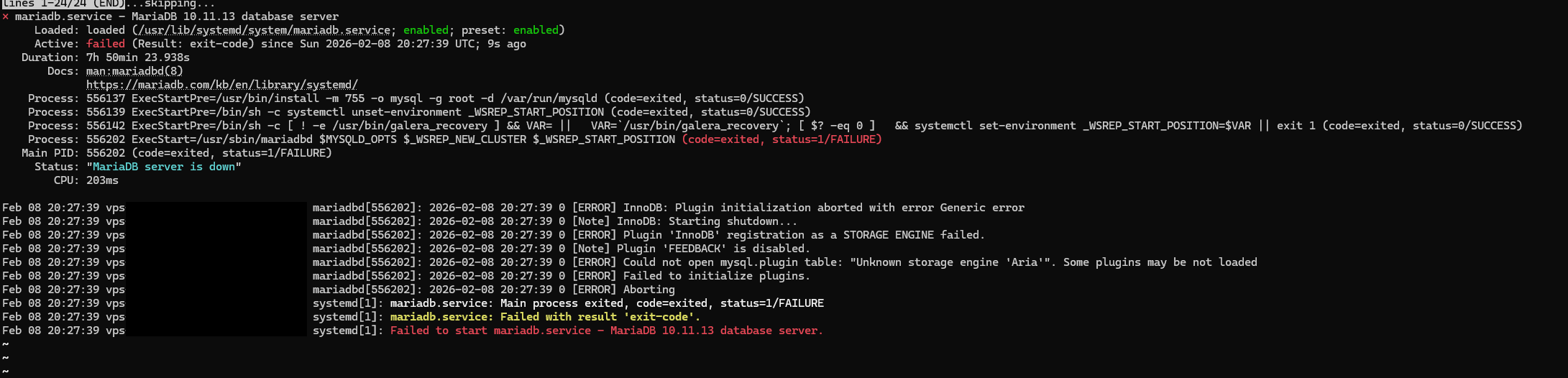Click the green 'enabled' word after the unit file path
The image size is (1568, 378).
pos(426,30)
